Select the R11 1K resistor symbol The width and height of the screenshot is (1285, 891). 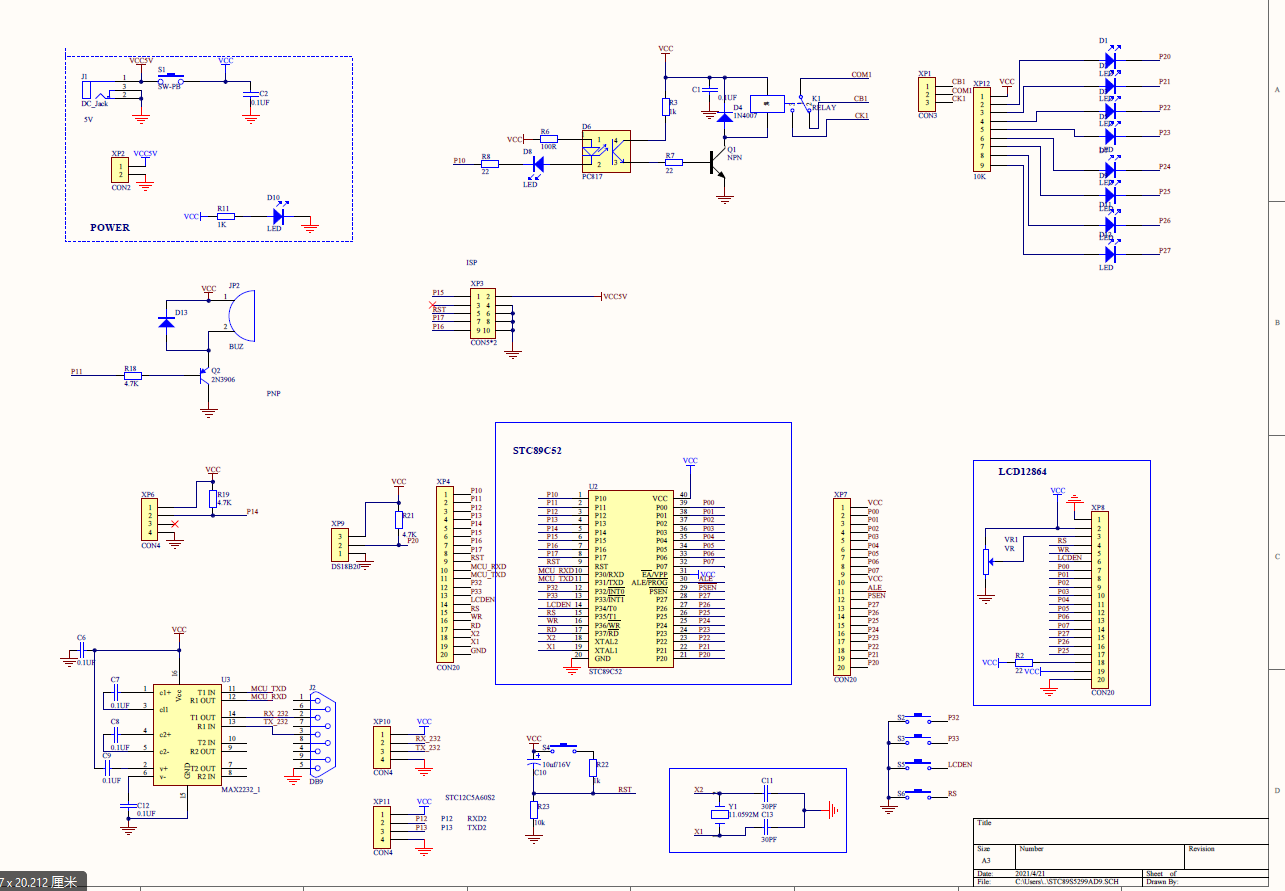coord(225,216)
